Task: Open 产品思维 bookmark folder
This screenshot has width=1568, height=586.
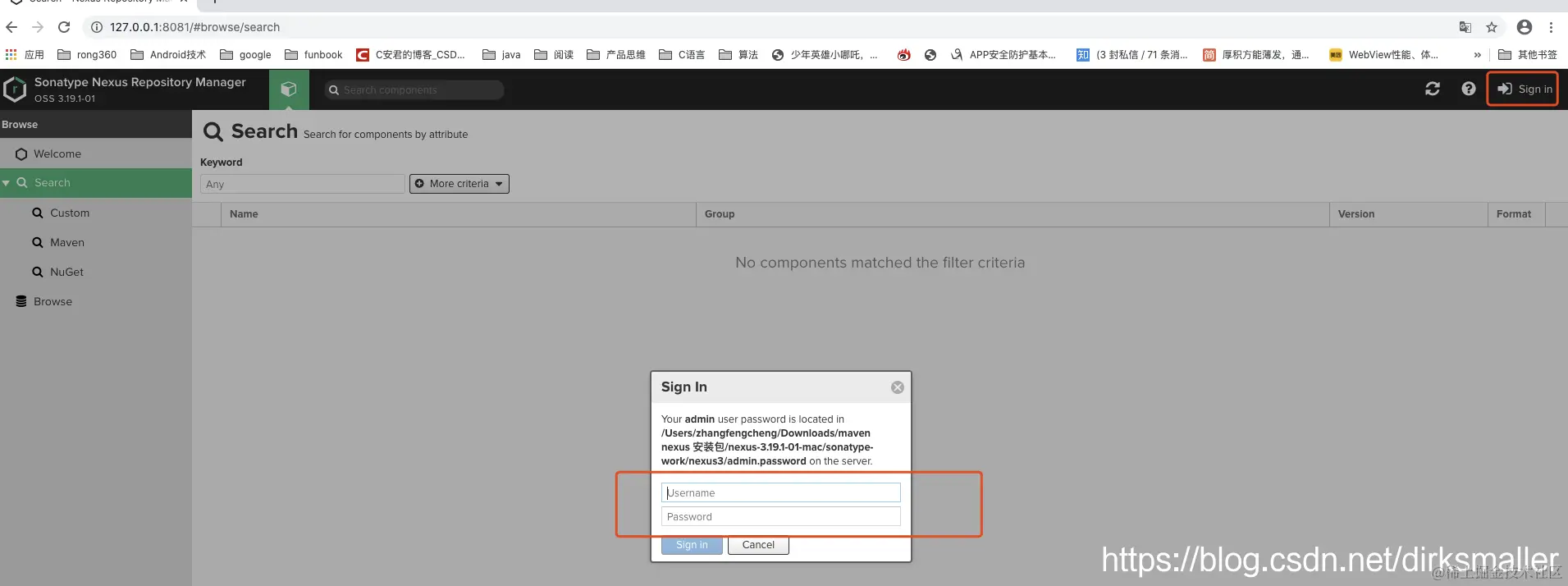Action: (616, 55)
